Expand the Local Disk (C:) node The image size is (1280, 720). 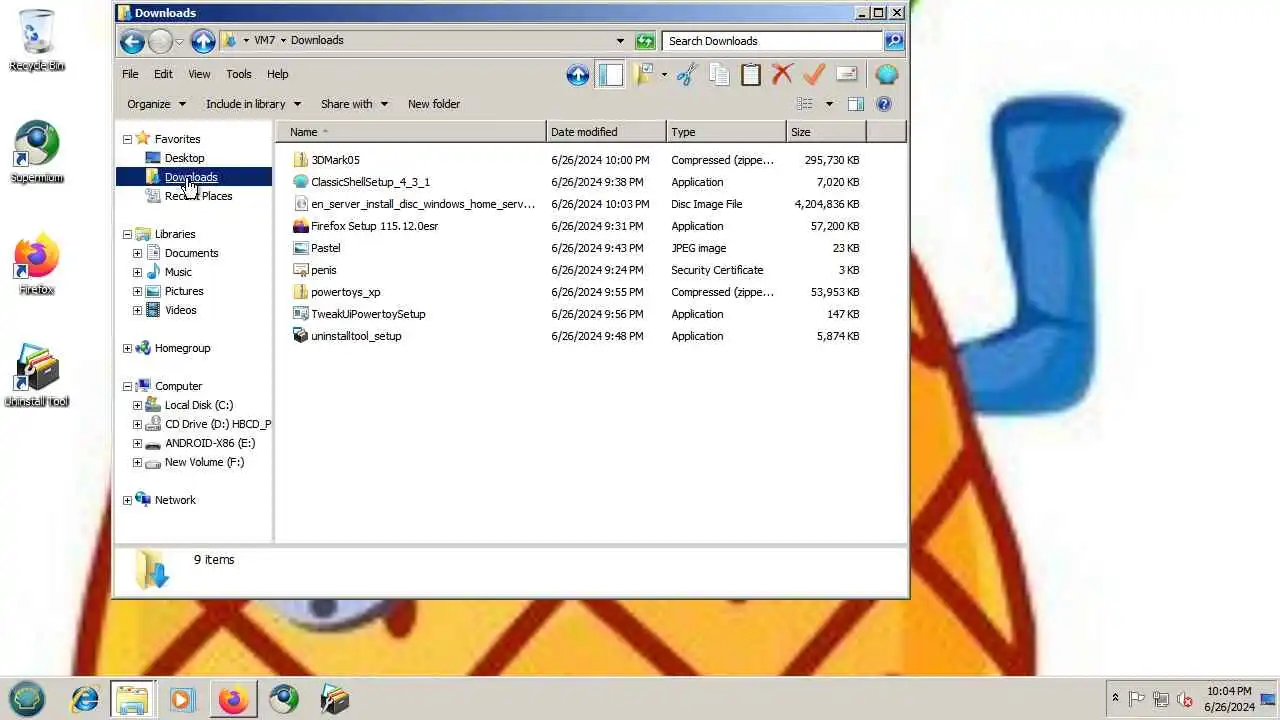point(137,405)
